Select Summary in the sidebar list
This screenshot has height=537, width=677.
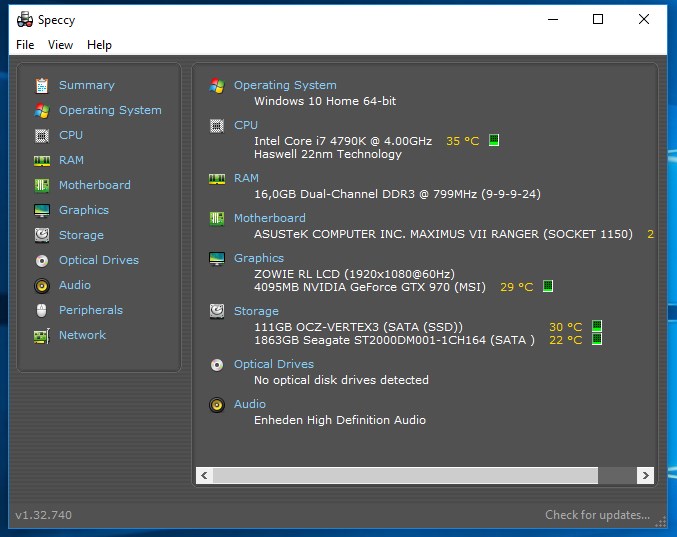tap(86, 85)
